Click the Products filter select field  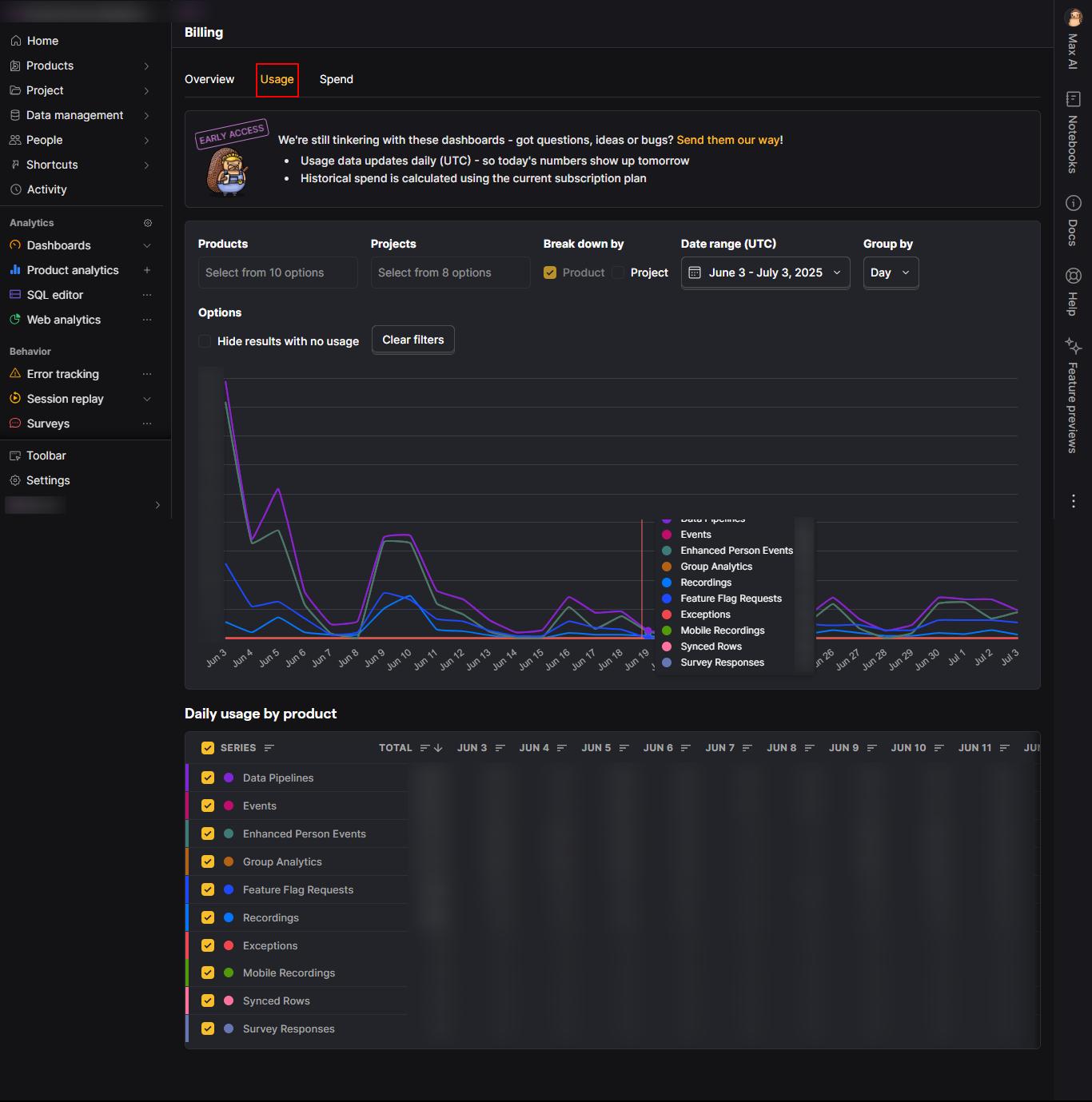(x=277, y=273)
